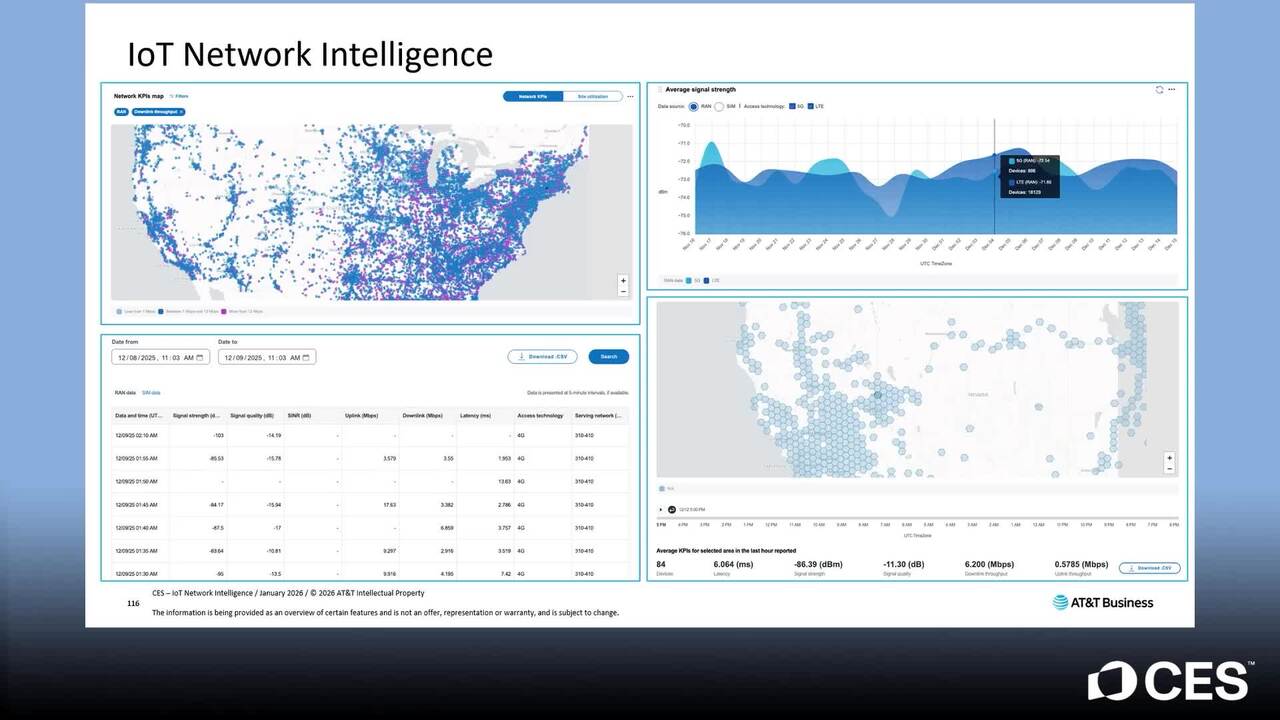The width and height of the screenshot is (1280, 720).
Task: Switch to the SIM data tab
Action: [151, 393]
